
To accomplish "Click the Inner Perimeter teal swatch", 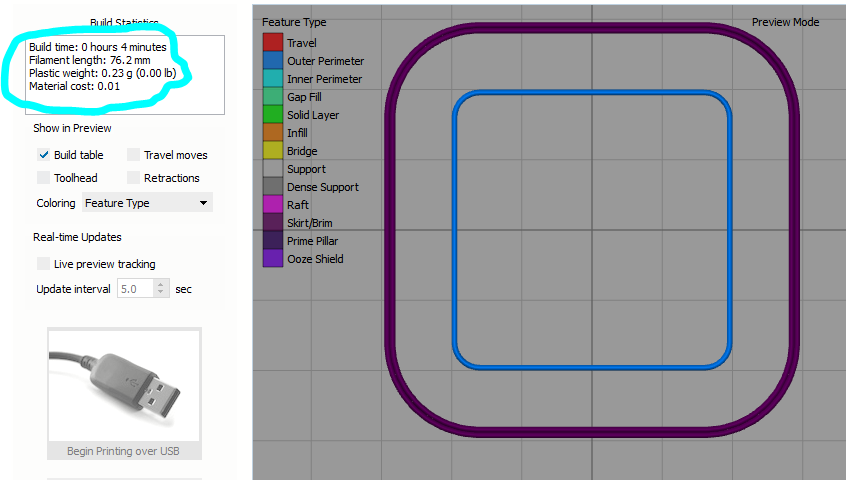I will (x=272, y=79).
